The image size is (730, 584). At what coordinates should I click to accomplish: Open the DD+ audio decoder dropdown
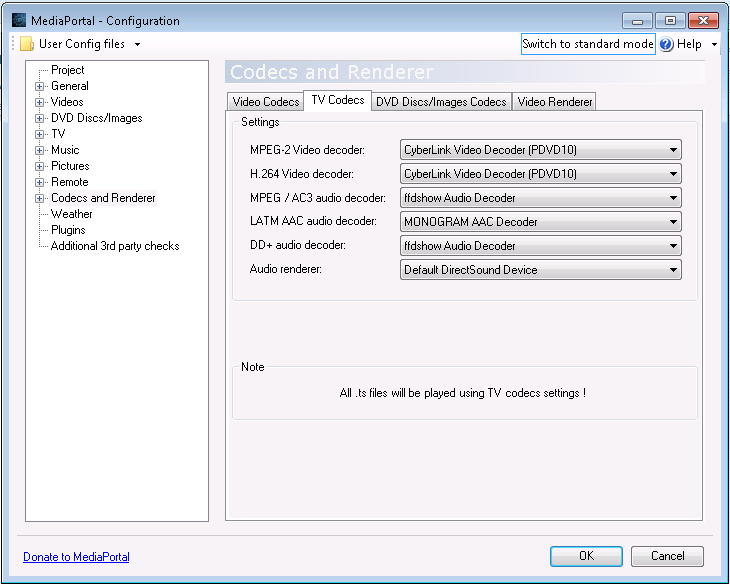point(540,246)
